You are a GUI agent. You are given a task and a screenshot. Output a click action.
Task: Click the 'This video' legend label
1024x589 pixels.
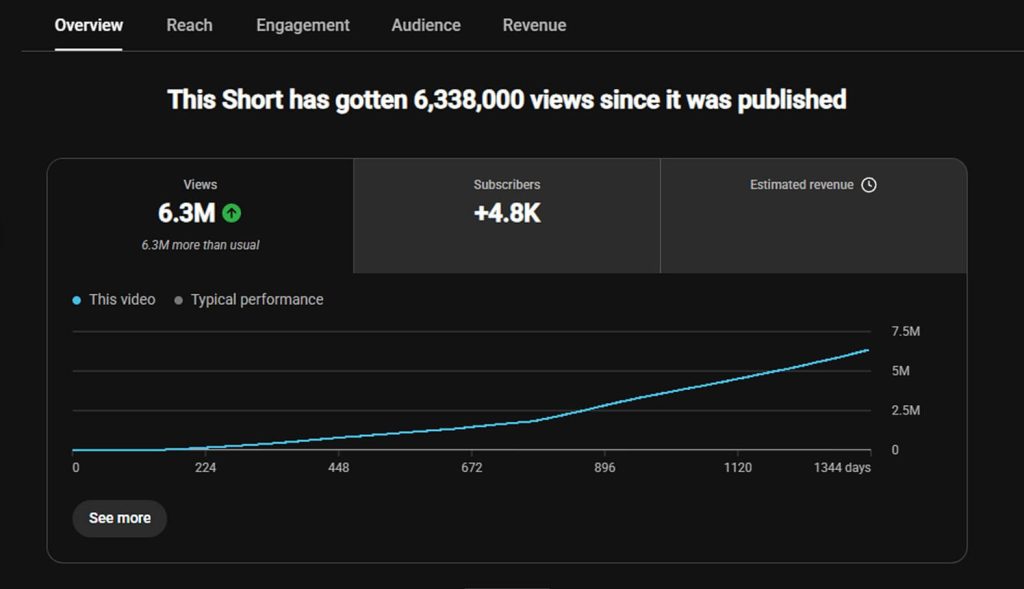pyautogui.click(x=122, y=300)
